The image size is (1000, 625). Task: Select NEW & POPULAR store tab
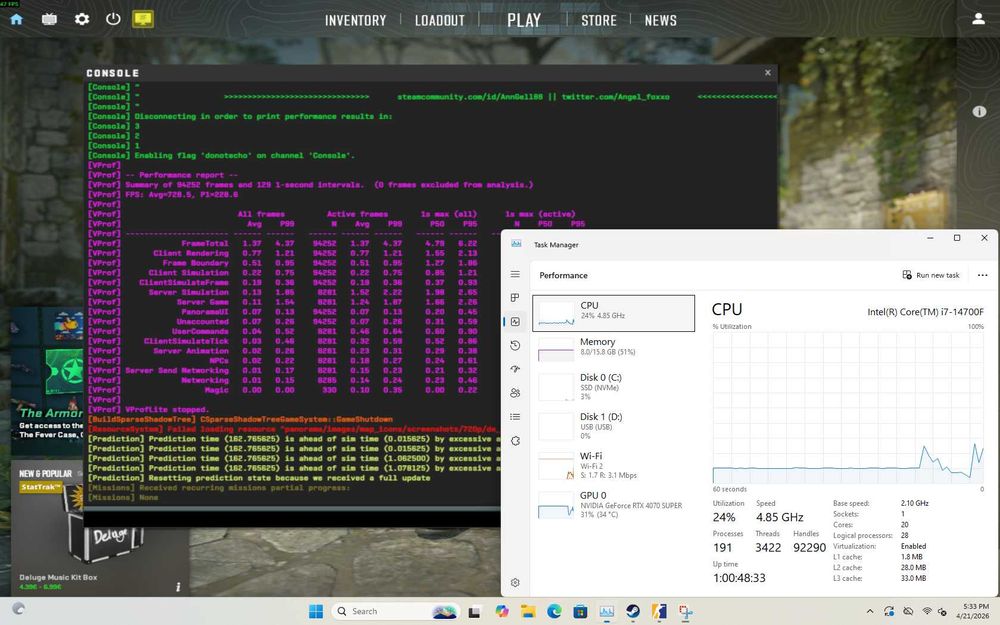(x=45, y=473)
